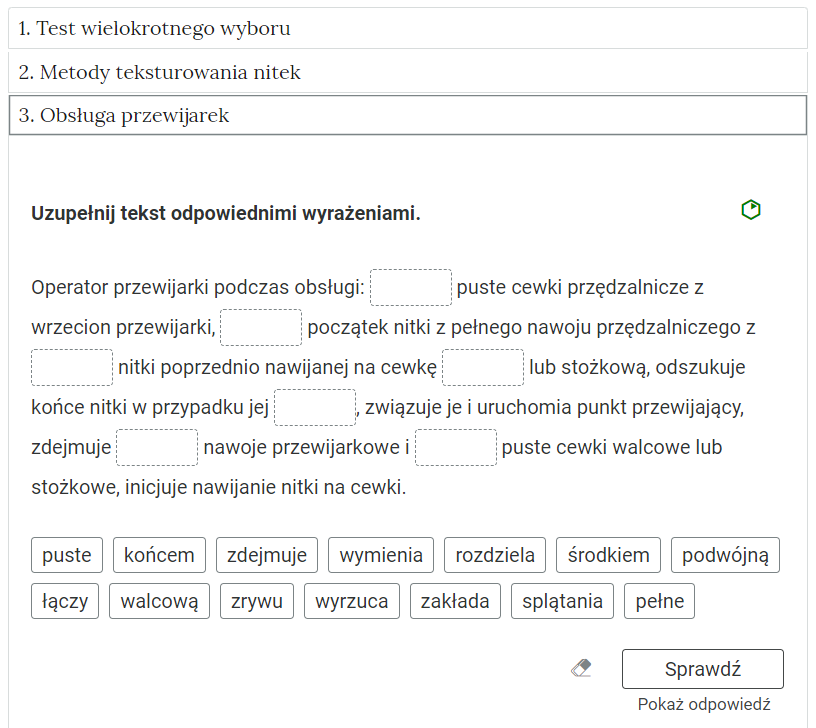Click the blank after 'nawijanej na cewkę'

point(483,367)
